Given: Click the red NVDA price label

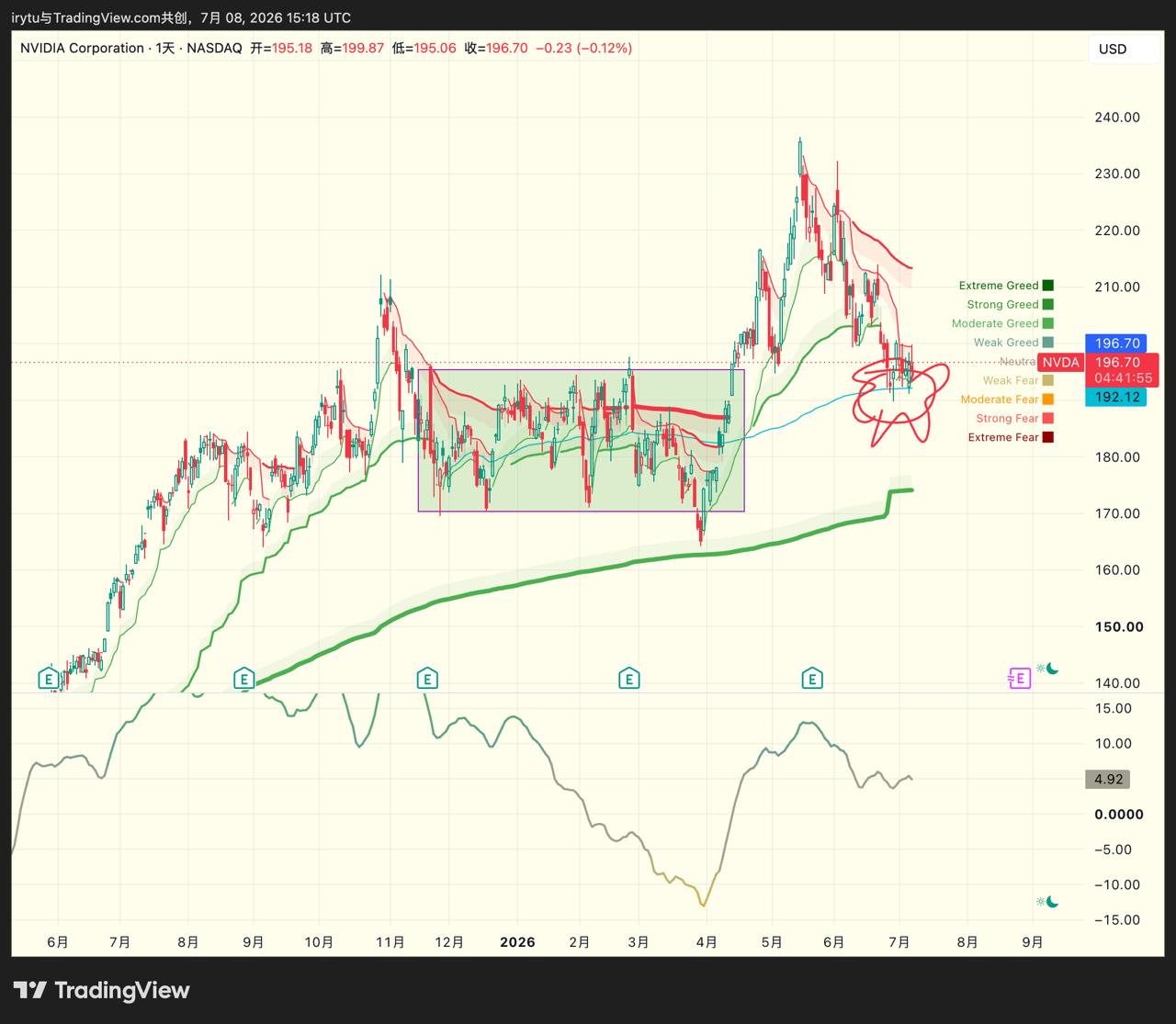Looking at the screenshot, I should coord(1060,363).
